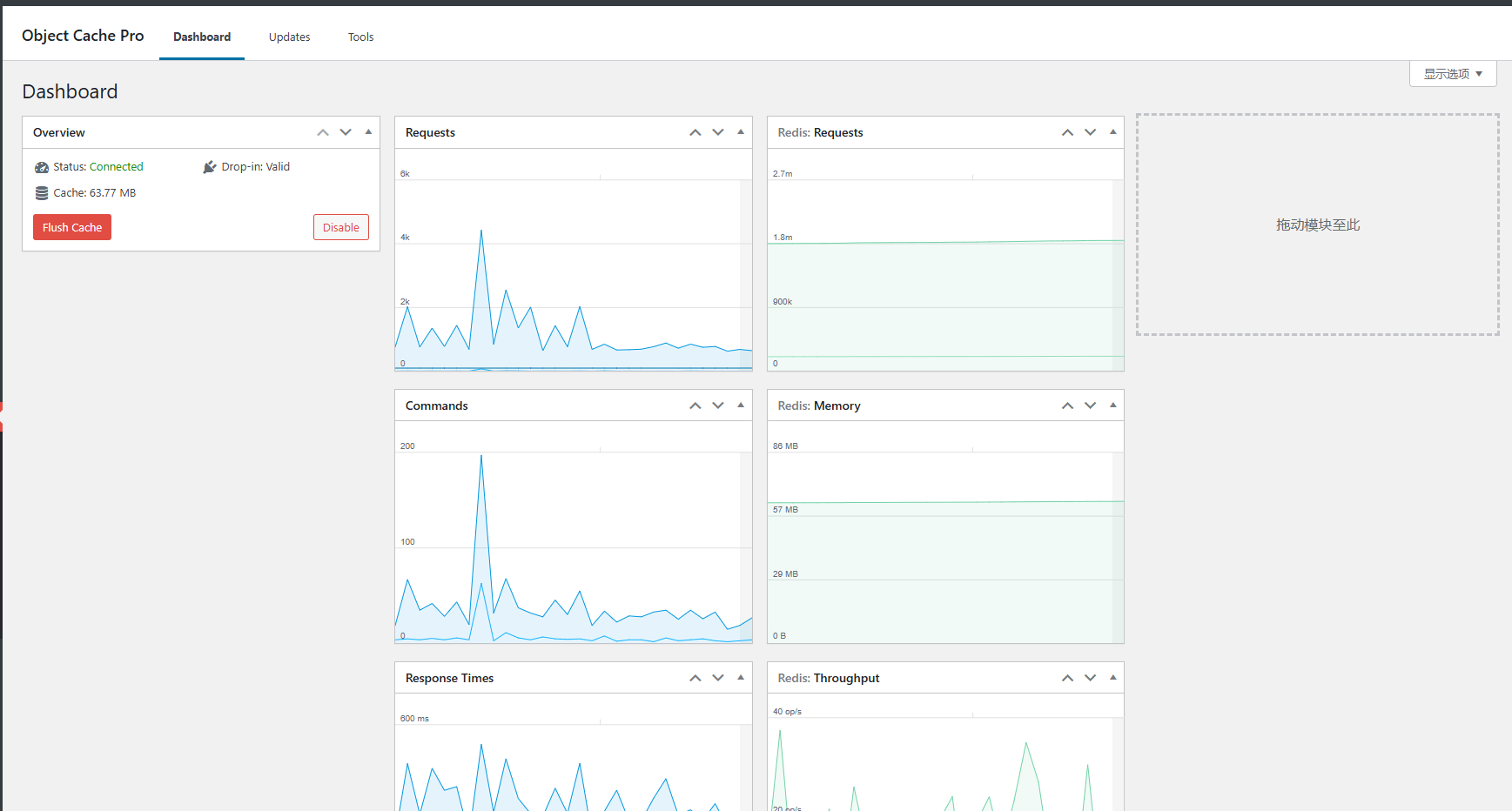Move the Commands widget up
This screenshot has height=811, width=1512.
tap(696, 405)
